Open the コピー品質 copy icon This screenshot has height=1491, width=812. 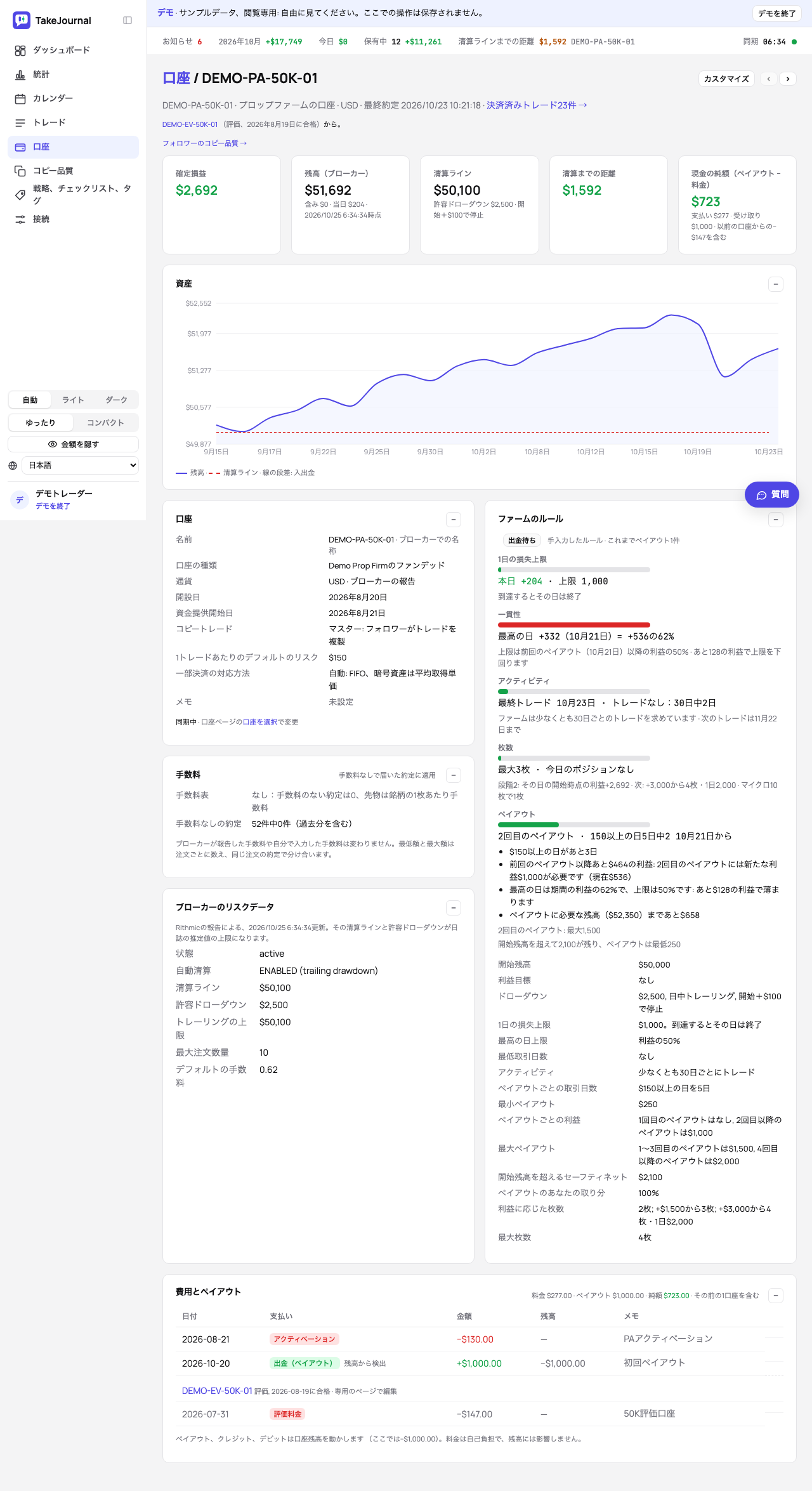[x=20, y=171]
